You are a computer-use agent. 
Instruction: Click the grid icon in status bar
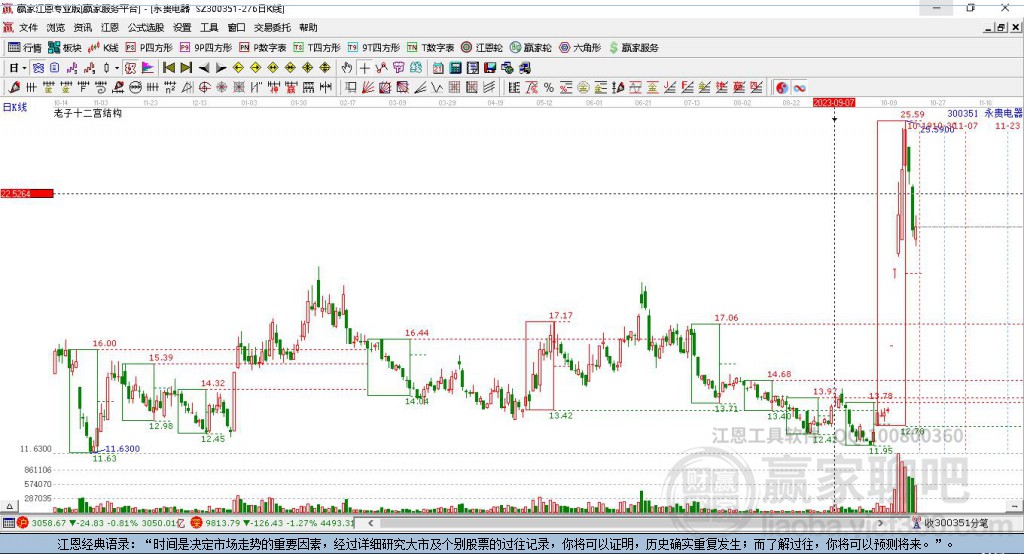pyautogui.click(x=8, y=523)
